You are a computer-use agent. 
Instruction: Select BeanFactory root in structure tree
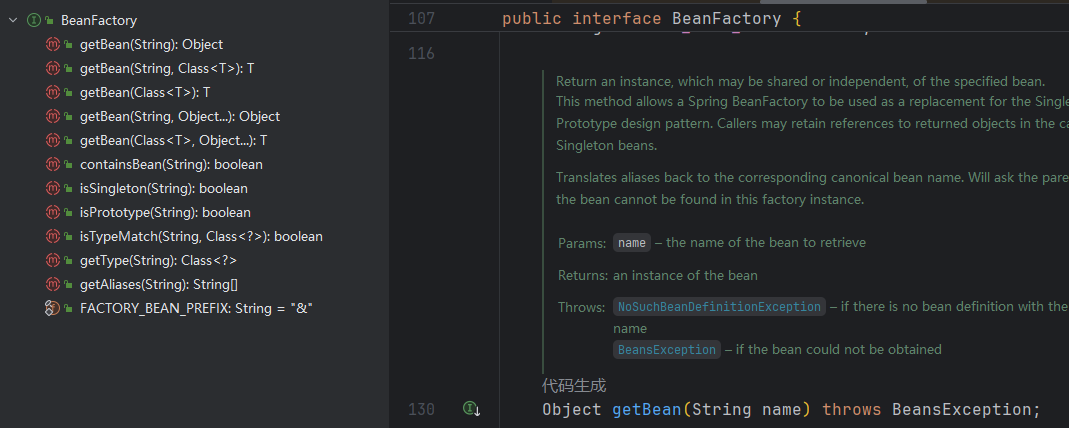pyautogui.click(x=99, y=20)
